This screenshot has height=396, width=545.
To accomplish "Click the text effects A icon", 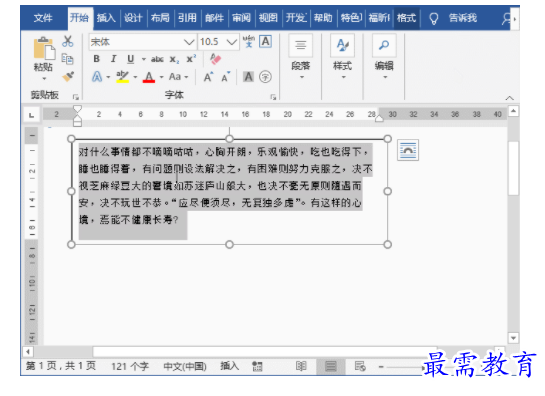I will [97, 76].
